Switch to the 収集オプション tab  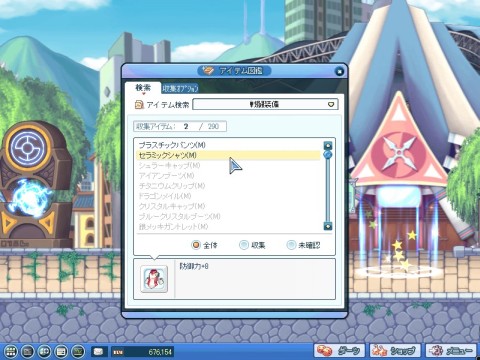point(180,88)
